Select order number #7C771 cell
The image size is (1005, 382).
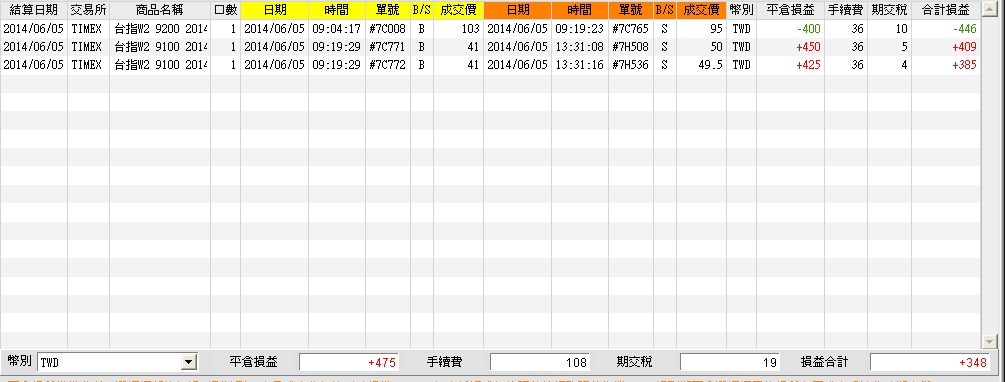388,47
